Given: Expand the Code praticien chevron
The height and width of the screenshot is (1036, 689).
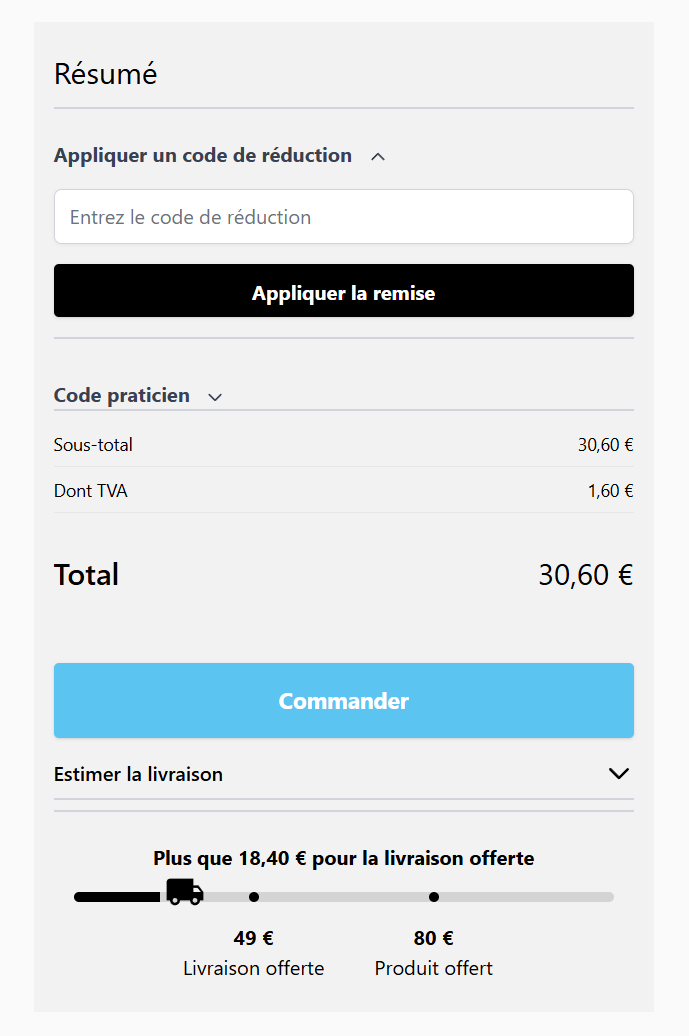Looking at the screenshot, I should [x=215, y=397].
